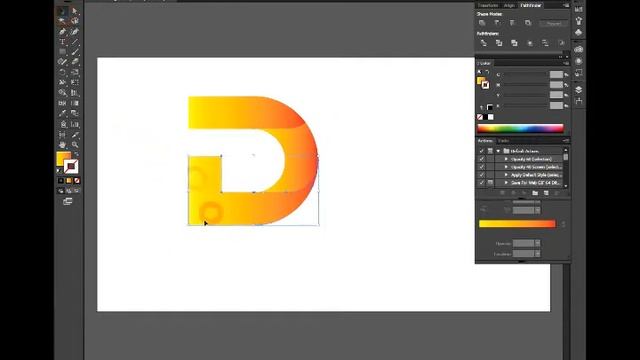Click Create New Action button
The image size is (640, 360).
pos(546,193)
